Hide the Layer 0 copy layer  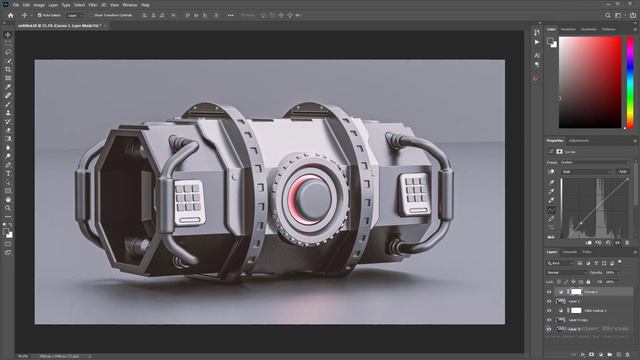pyautogui.click(x=549, y=320)
